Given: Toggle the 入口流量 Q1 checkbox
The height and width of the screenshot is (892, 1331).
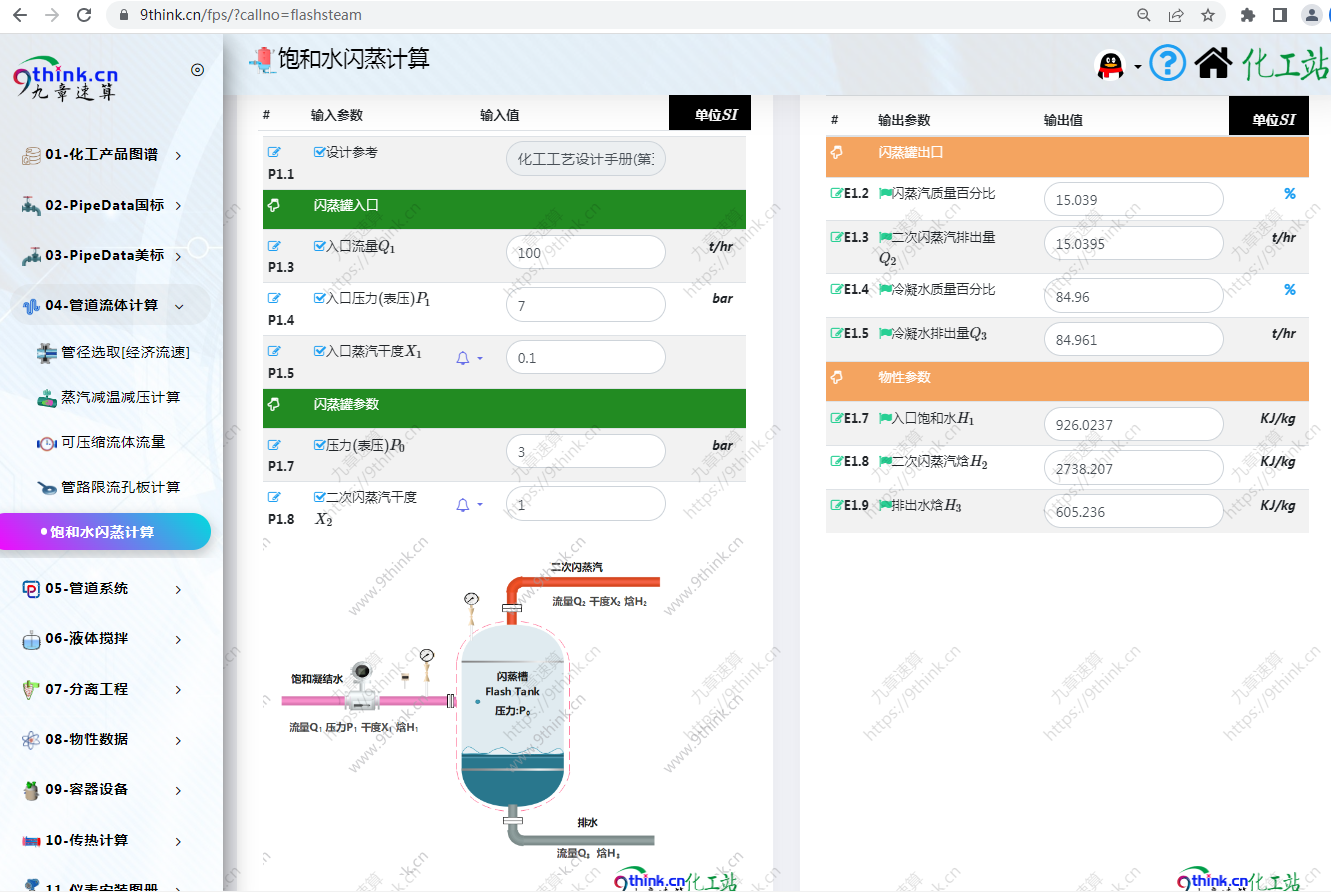Looking at the screenshot, I should pyautogui.click(x=320, y=246).
